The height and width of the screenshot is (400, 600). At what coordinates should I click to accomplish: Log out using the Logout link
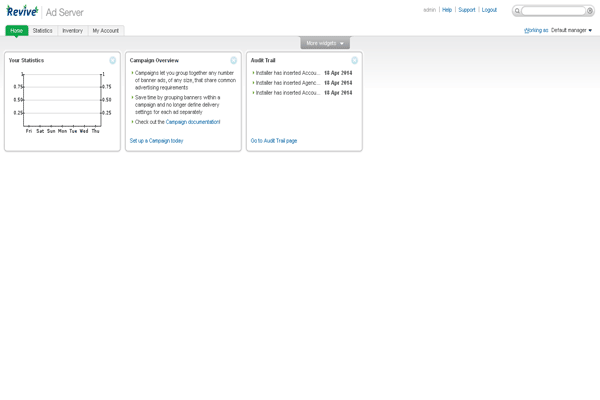pyautogui.click(x=488, y=9)
